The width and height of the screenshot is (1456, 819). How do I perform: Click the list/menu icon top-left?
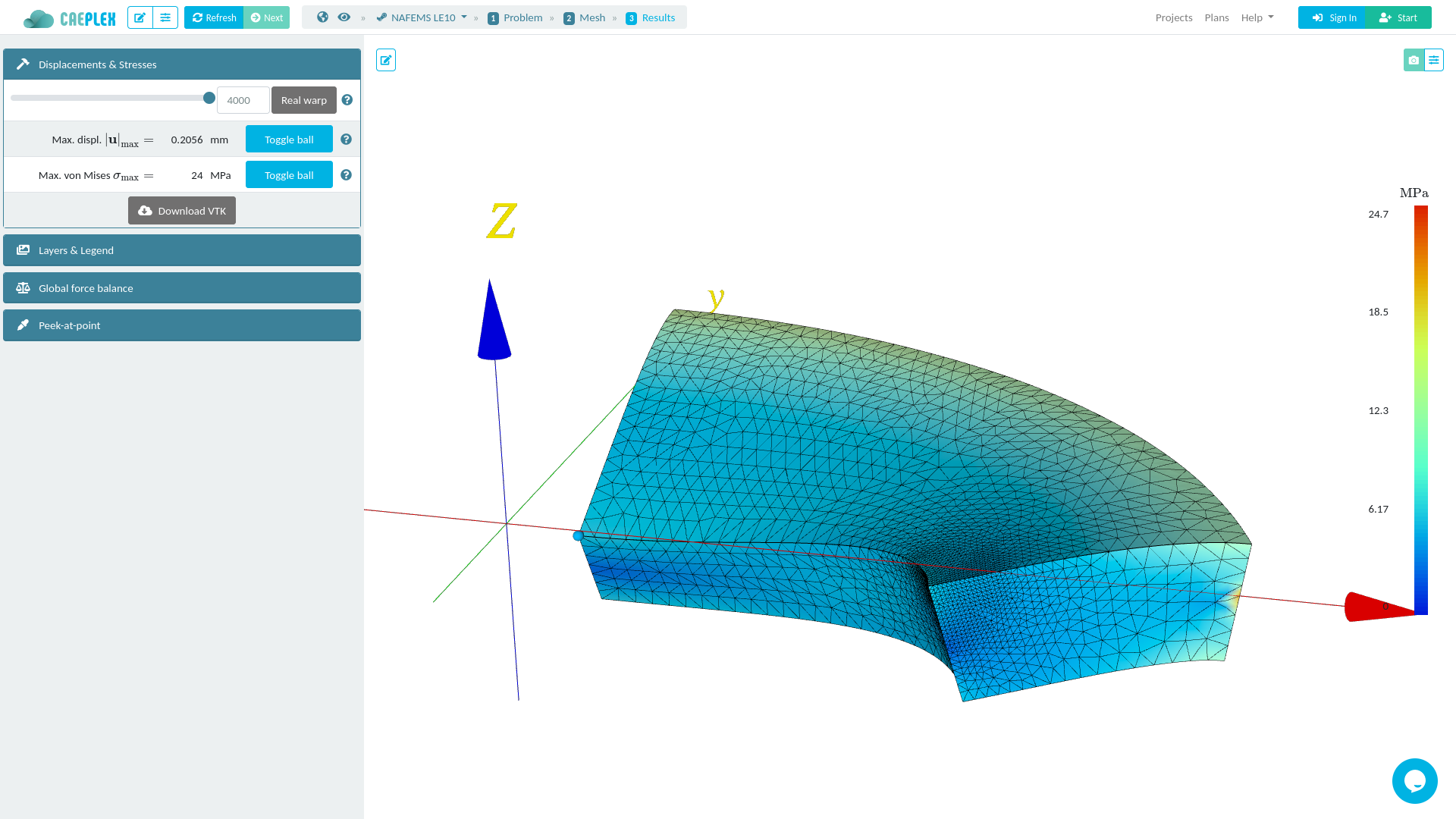point(165,17)
